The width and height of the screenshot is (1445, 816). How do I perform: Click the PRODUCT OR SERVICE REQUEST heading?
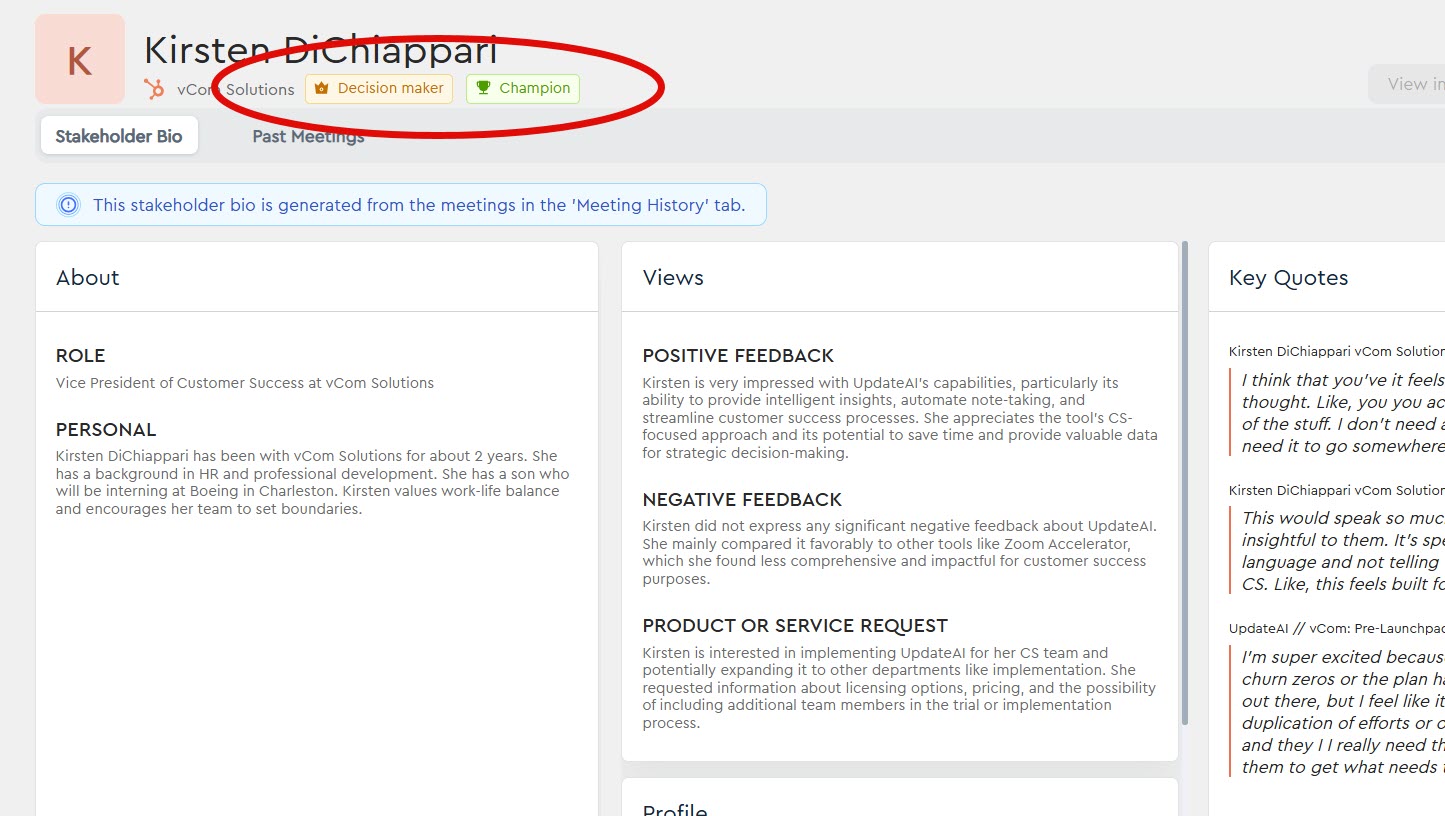click(x=795, y=626)
